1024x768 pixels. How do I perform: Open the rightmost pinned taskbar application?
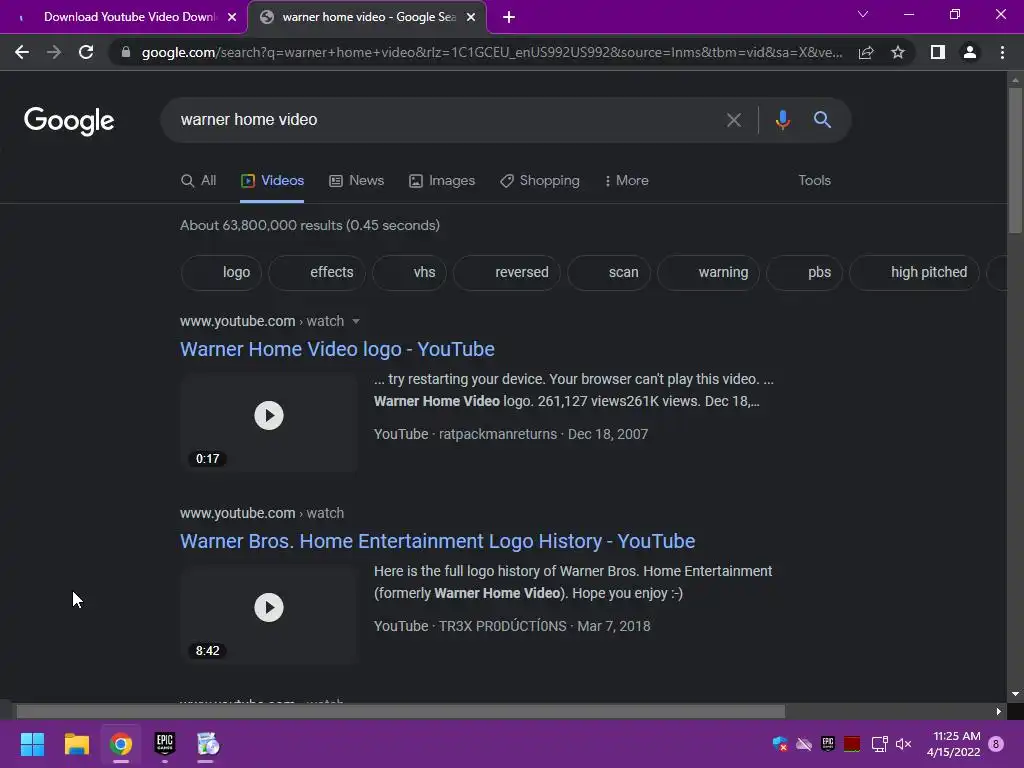208,744
